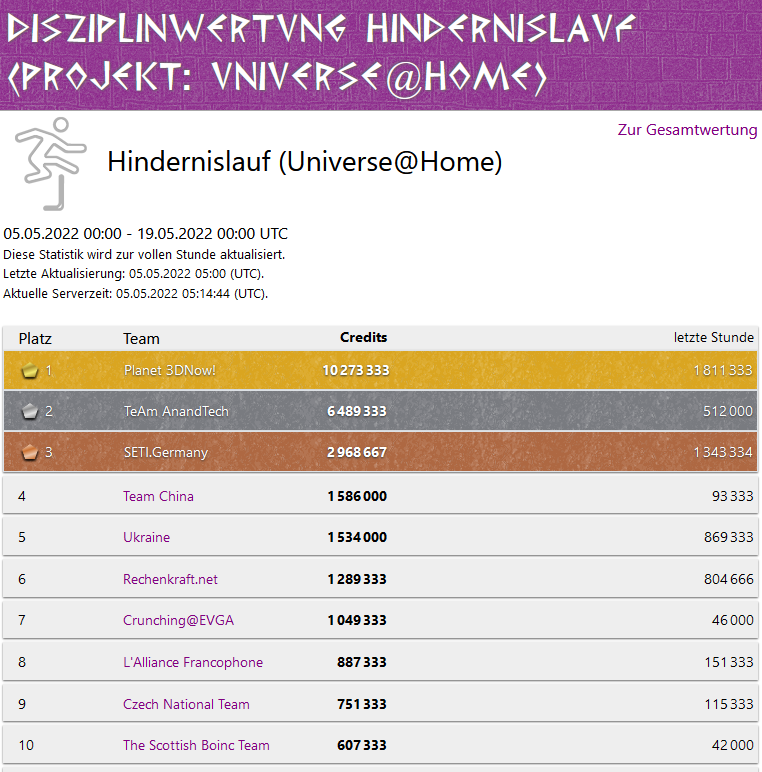This screenshot has width=762, height=772.
Task: Click last hour value 512 000
Action: click(728, 411)
